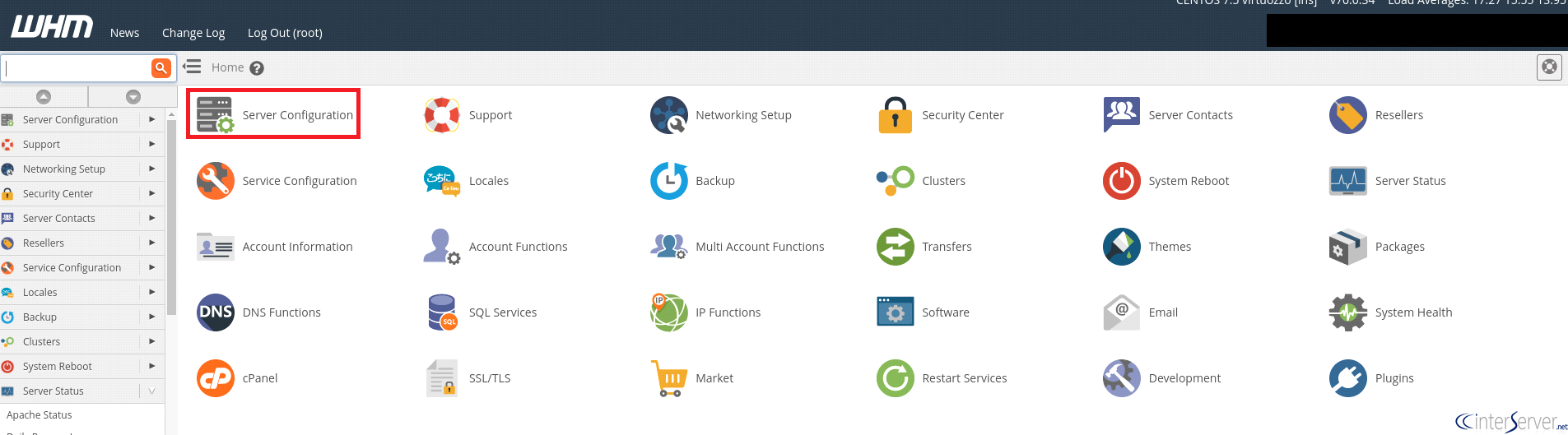Open Networking Setup icon in main grid
The image size is (1568, 435).
(x=668, y=115)
